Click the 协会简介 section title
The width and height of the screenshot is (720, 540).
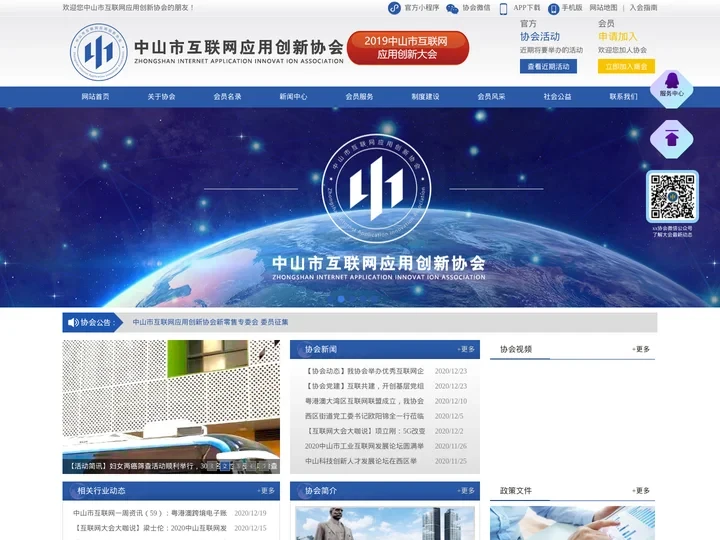point(321,491)
